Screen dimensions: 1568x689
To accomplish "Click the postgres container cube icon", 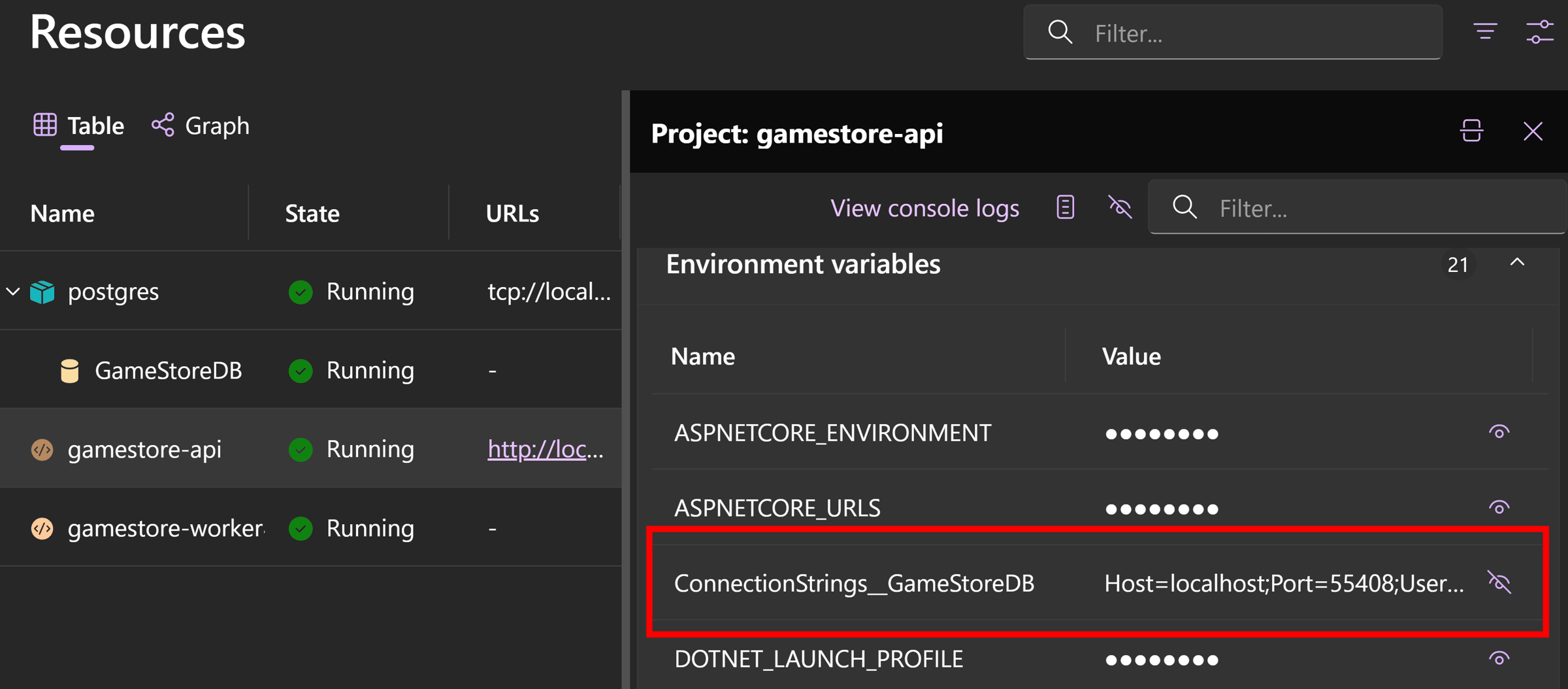I will coord(42,292).
